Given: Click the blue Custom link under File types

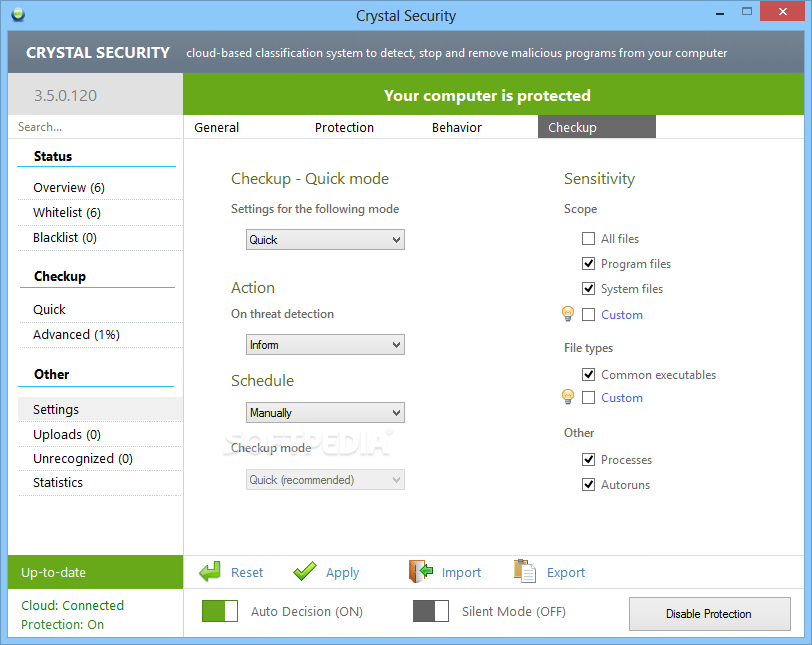Looking at the screenshot, I should pyautogui.click(x=622, y=398).
